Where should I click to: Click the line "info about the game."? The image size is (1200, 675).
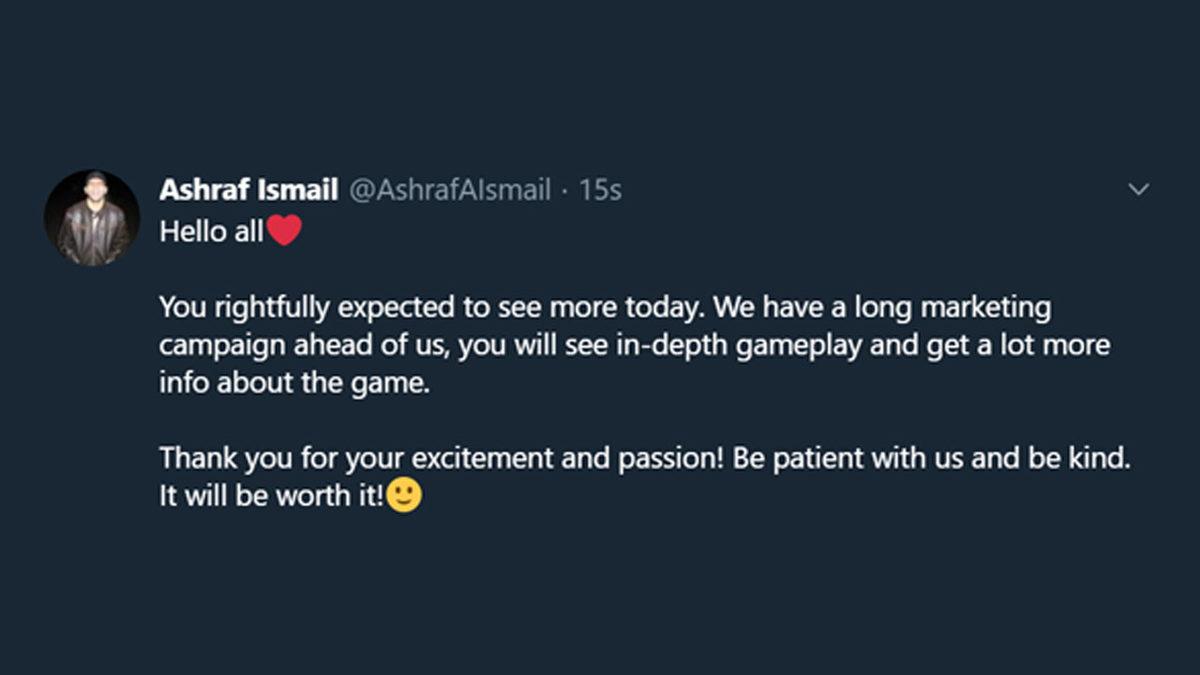point(294,383)
